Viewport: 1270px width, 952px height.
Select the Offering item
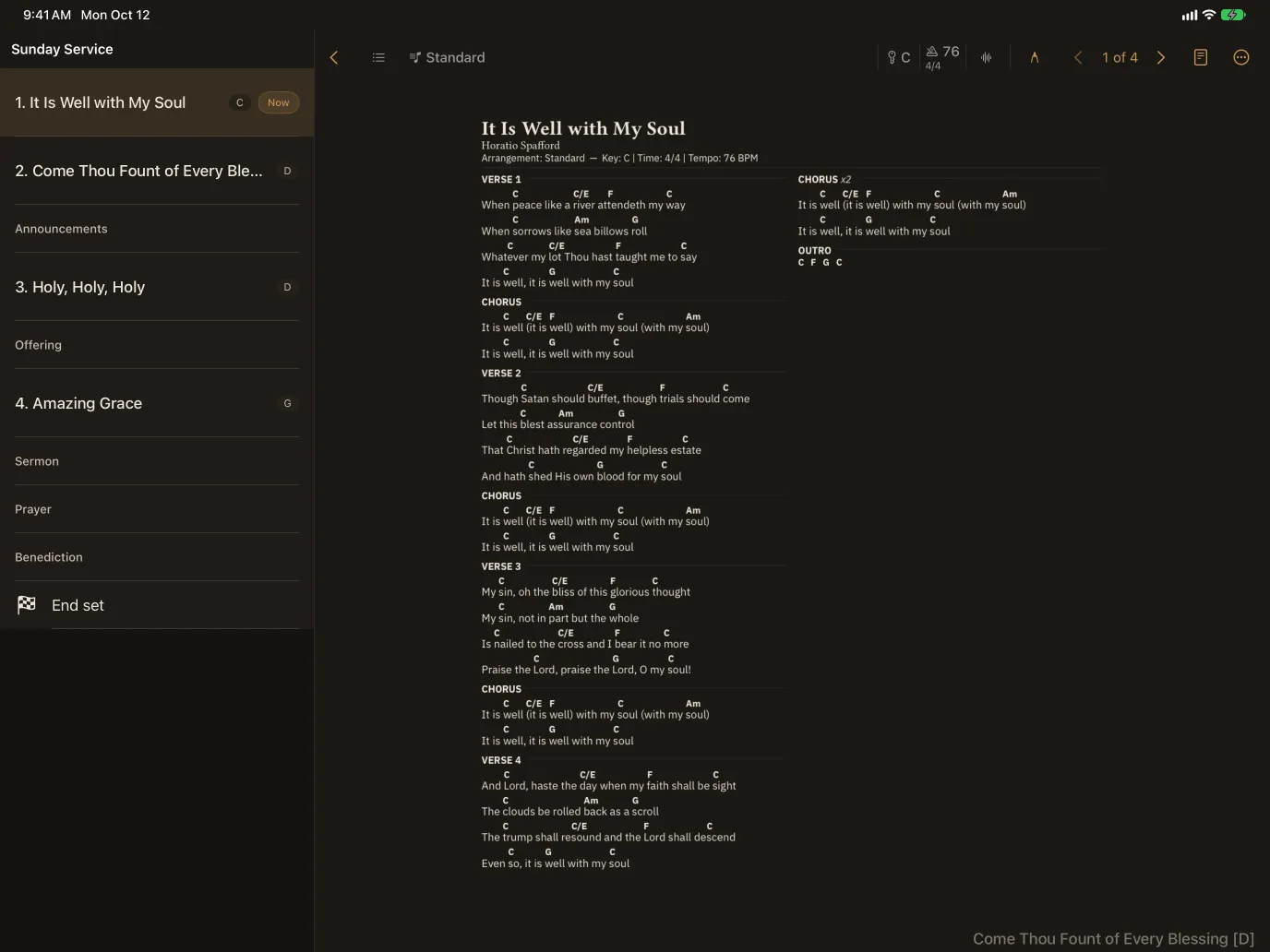coord(157,345)
